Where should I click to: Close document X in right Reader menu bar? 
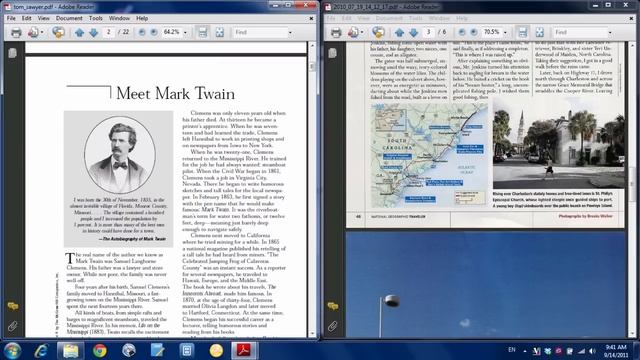point(631,18)
